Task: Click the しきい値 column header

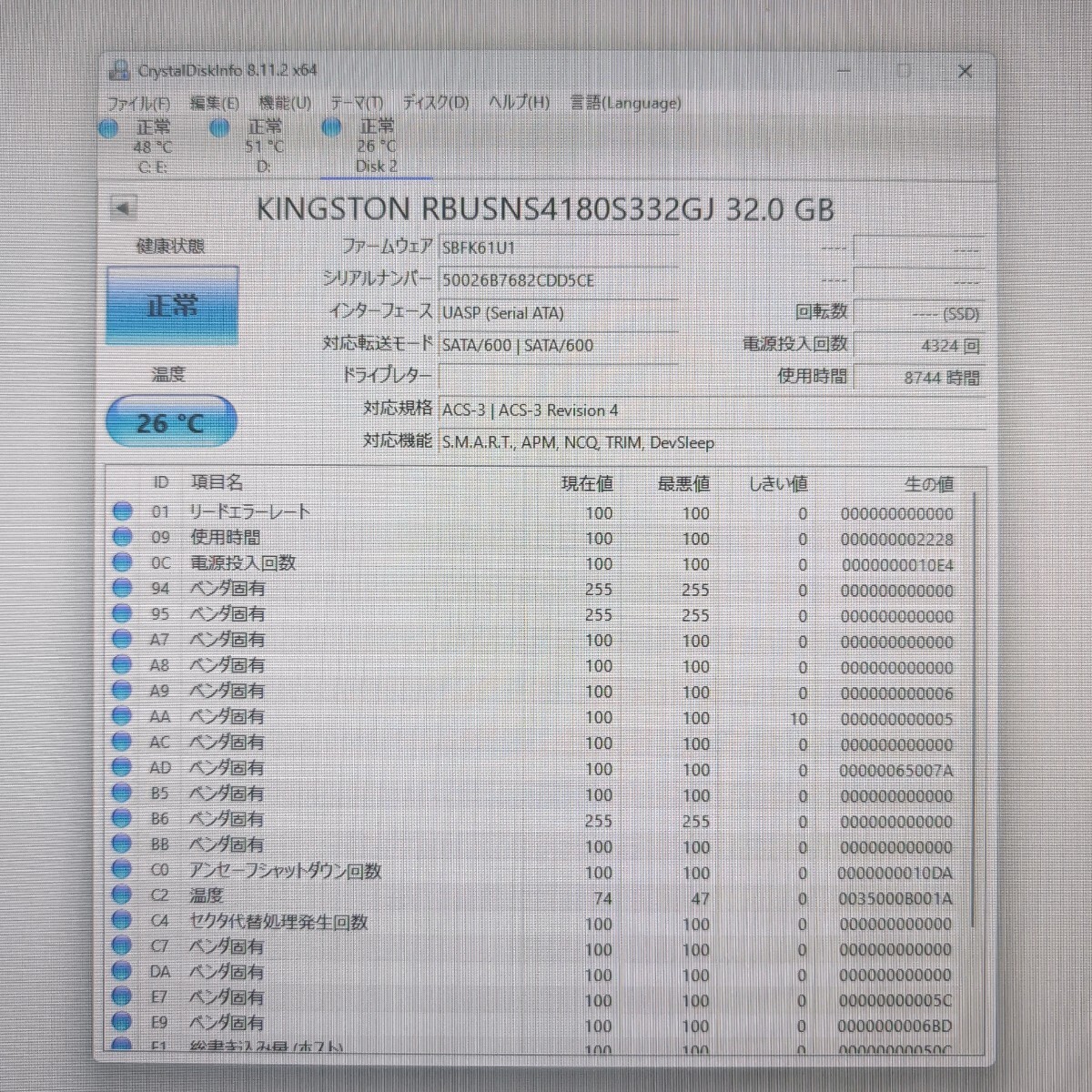Action: [x=778, y=483]
